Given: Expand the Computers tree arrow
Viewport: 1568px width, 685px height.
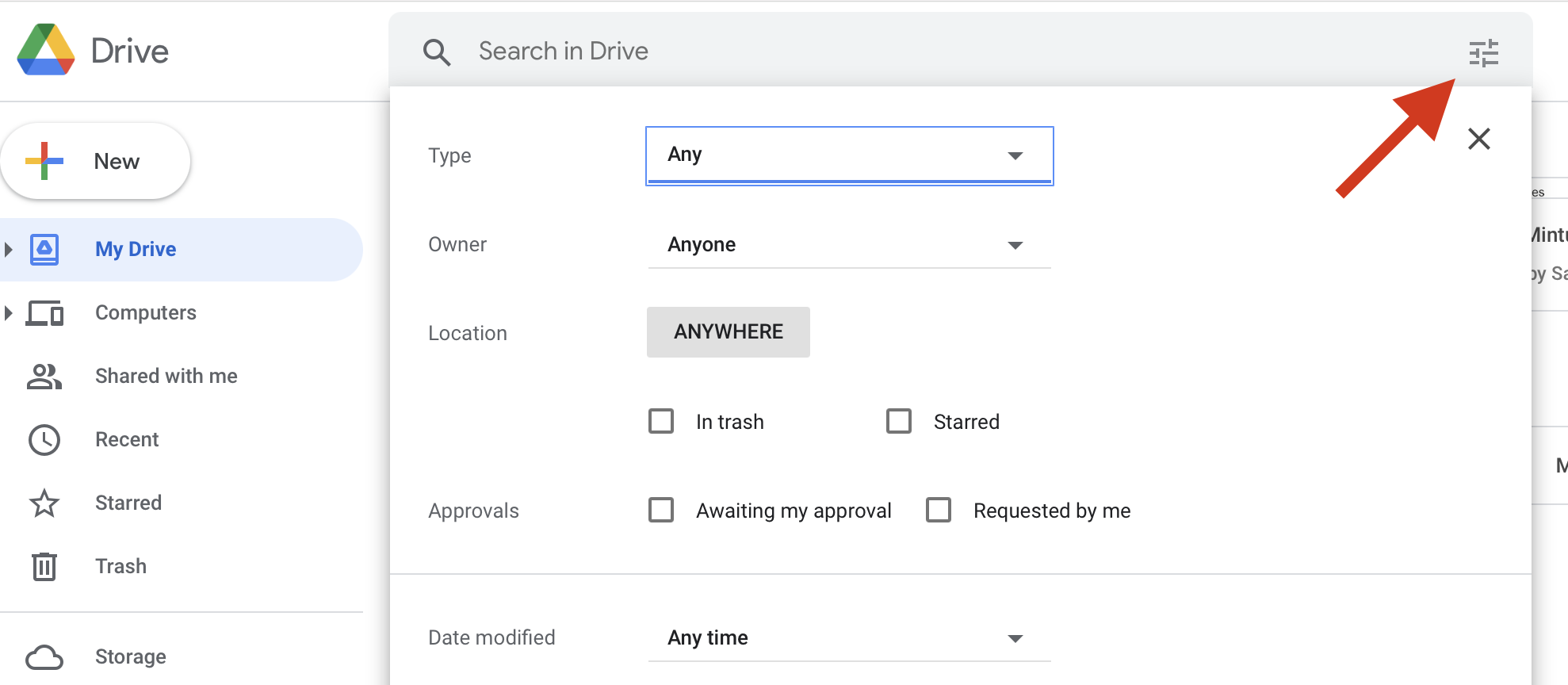Looking at the screenshot, I should 9,313.
